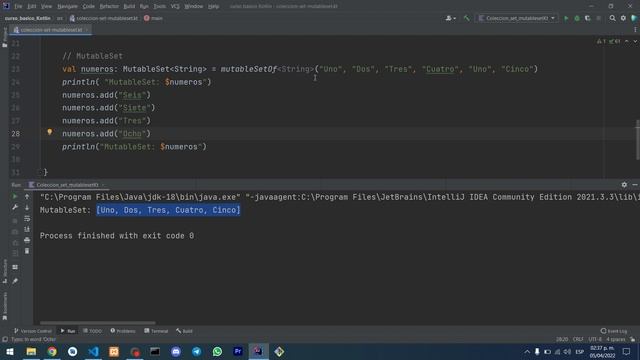Click curso_basico_Kotlin in breadcrumb bar
This screenshot has height=360, width=640.
(28, 18)
